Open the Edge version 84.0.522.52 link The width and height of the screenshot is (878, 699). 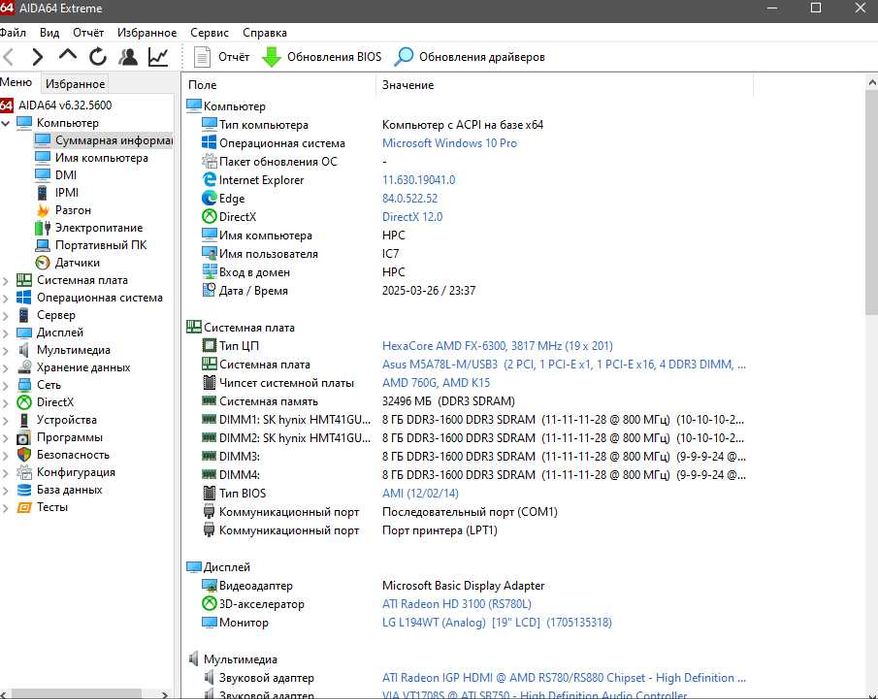[410, 198]
